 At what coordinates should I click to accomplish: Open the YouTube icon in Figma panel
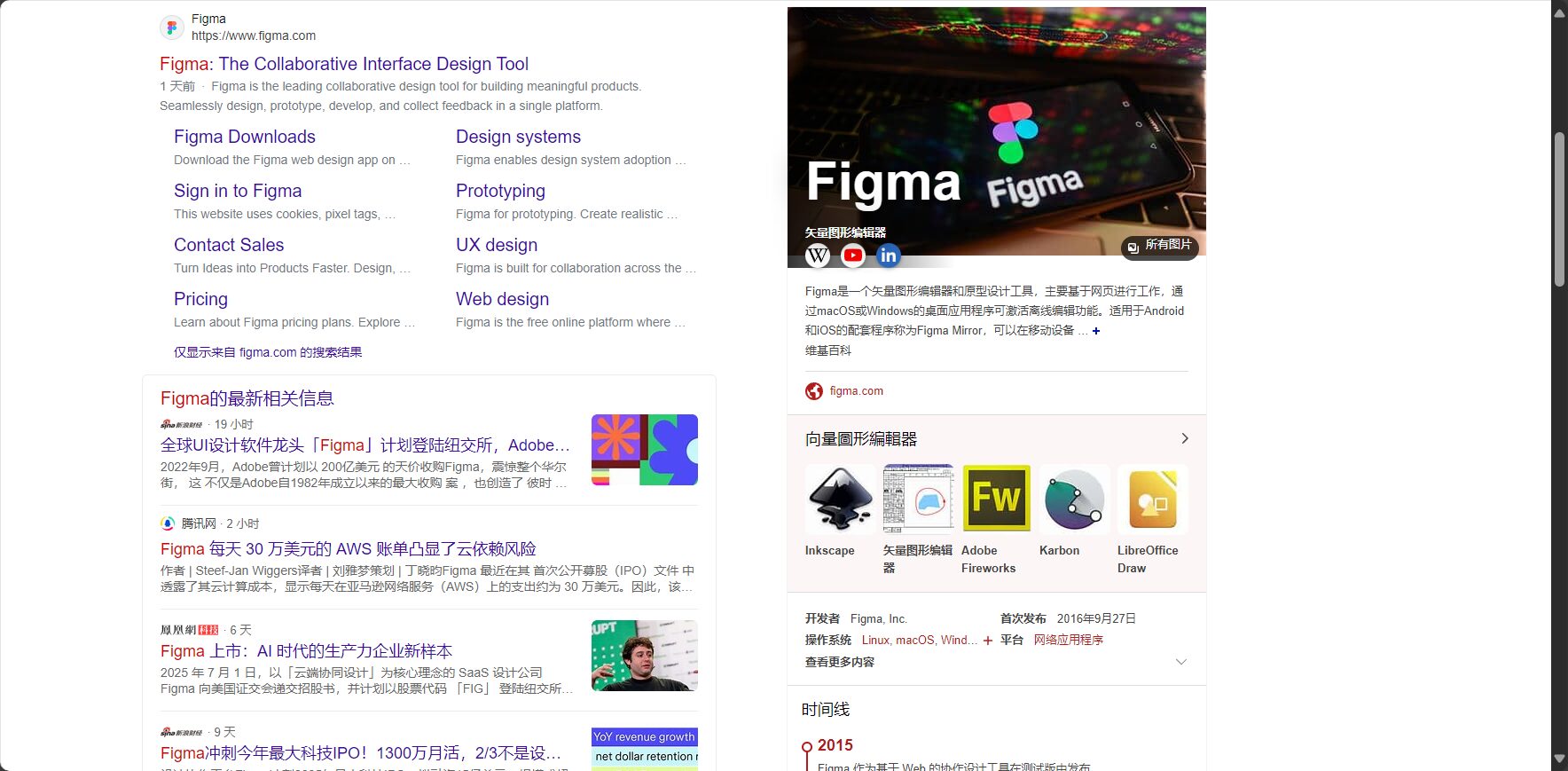tap(853, 256)
